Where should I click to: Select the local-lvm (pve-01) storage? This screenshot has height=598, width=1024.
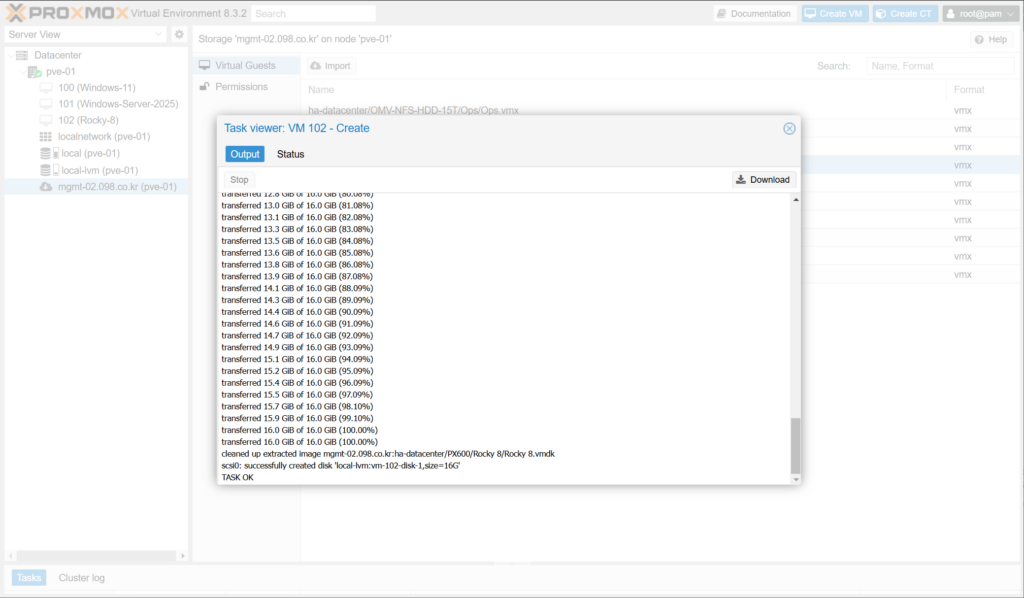tap(99, 170)
